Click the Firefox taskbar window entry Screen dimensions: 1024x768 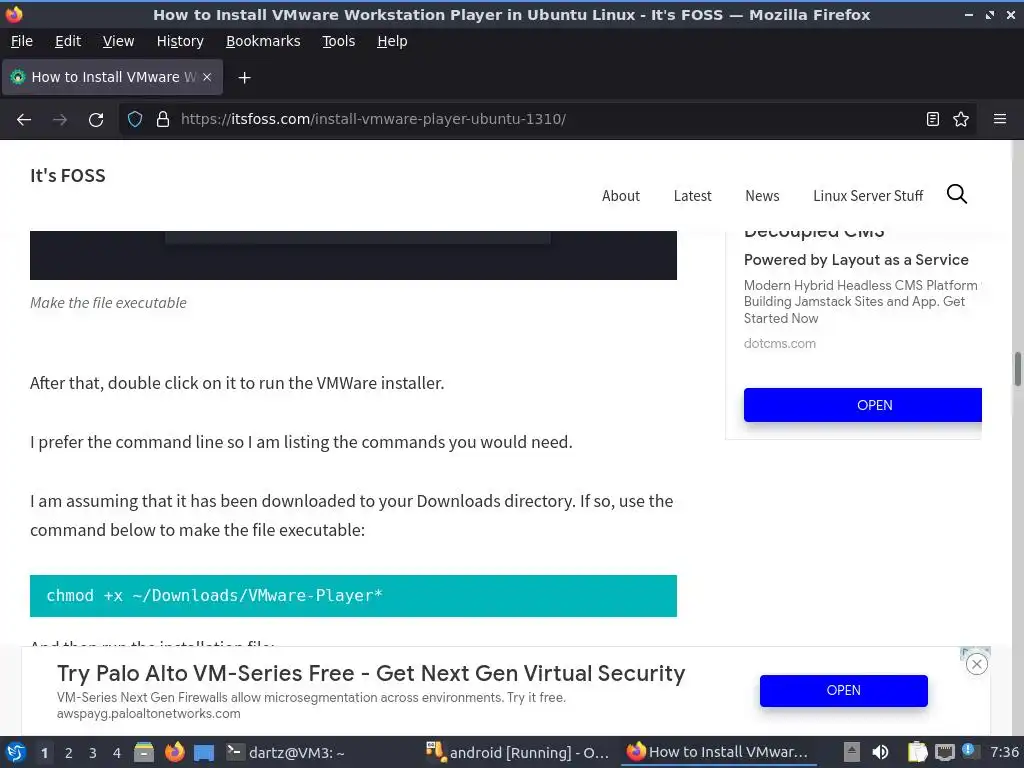point(718,752)
